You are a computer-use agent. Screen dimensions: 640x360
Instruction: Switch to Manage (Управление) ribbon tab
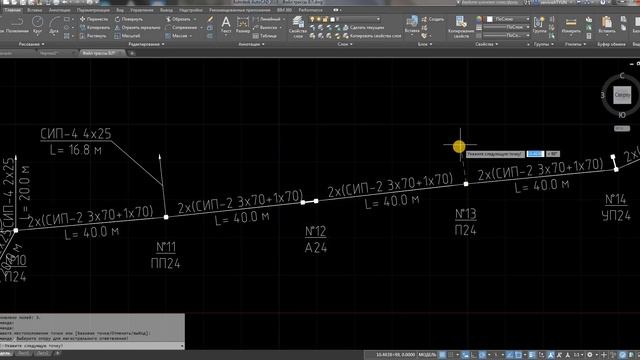[142, 10]
